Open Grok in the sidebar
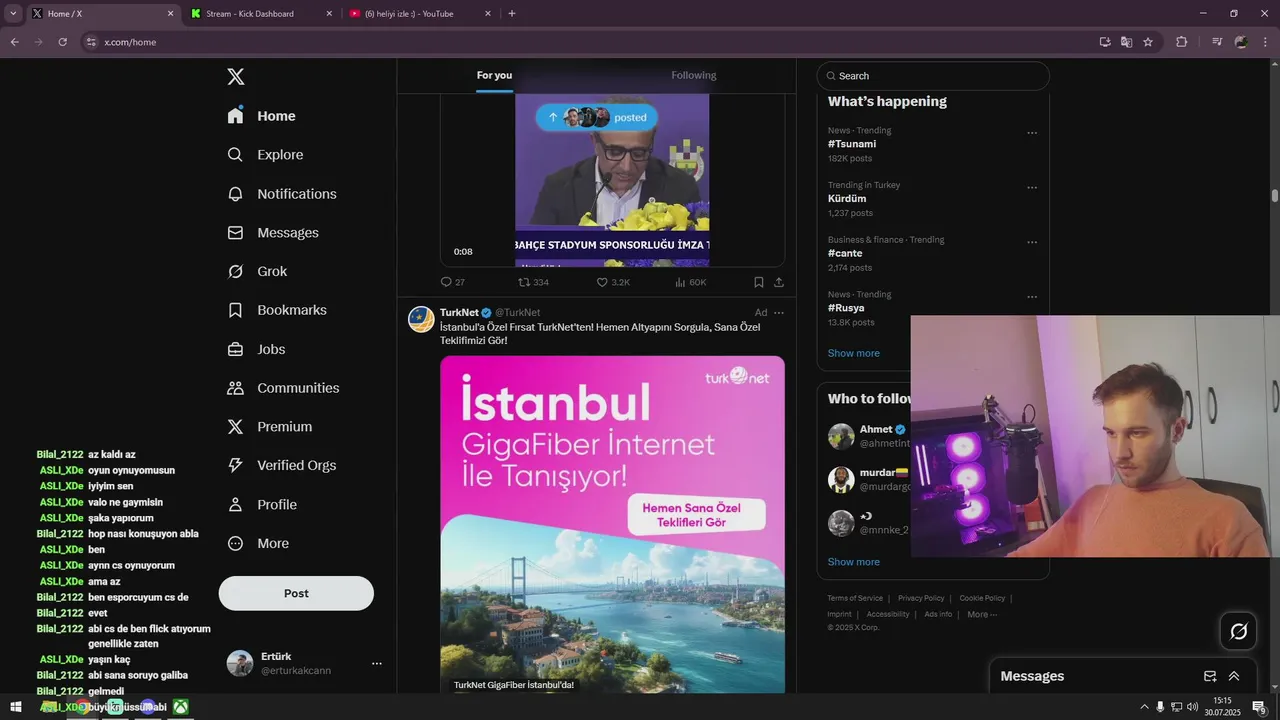The width and height of the screenshot is (1280, 720). click(257, 272)
